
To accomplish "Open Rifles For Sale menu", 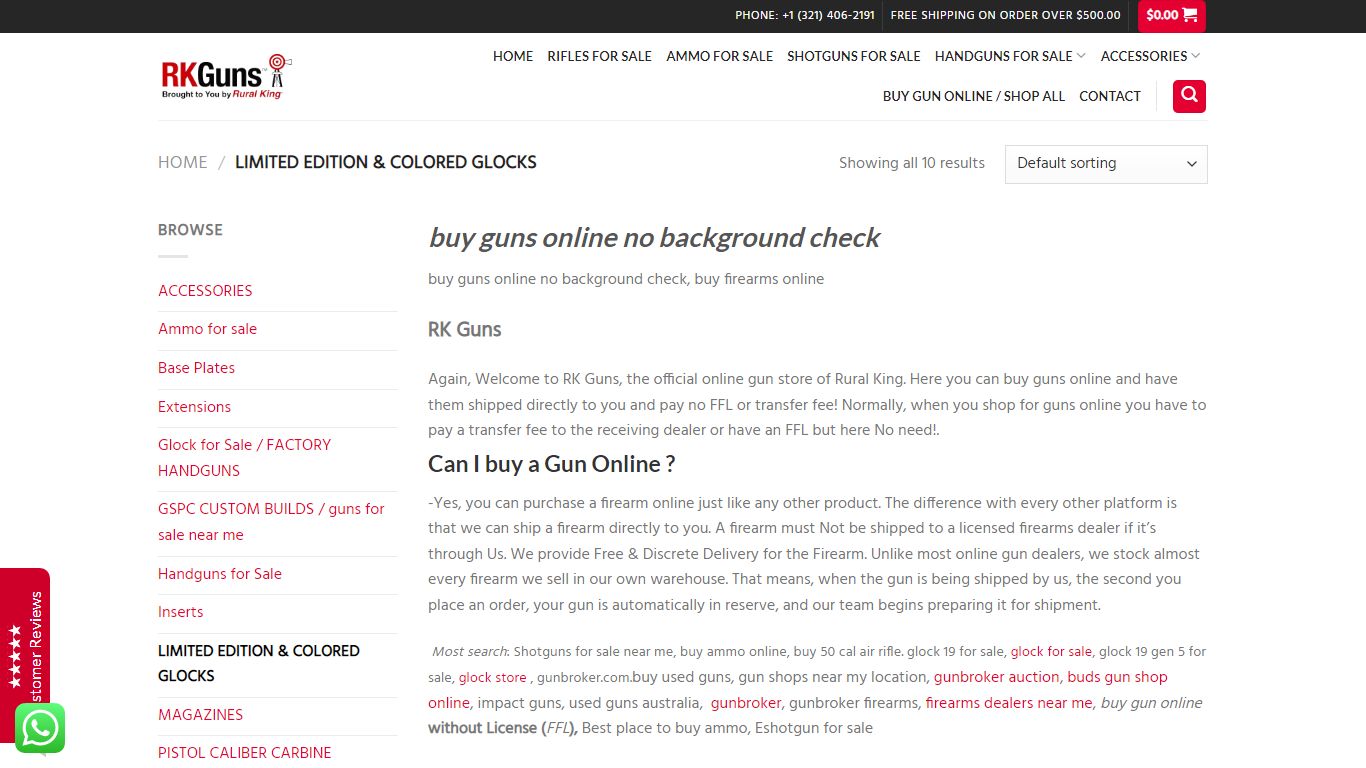I will tap(599, 56).
